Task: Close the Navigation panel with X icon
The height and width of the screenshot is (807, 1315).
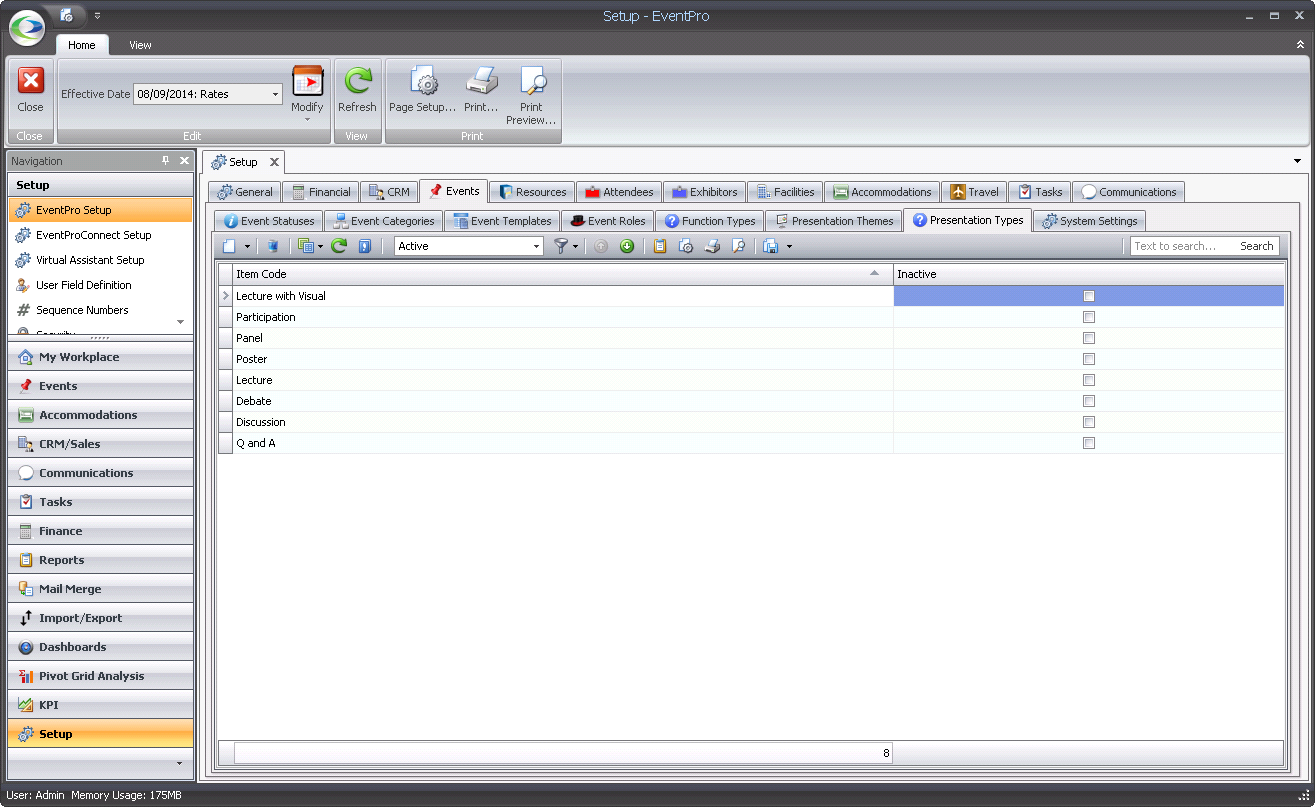Action: point(184,161)
